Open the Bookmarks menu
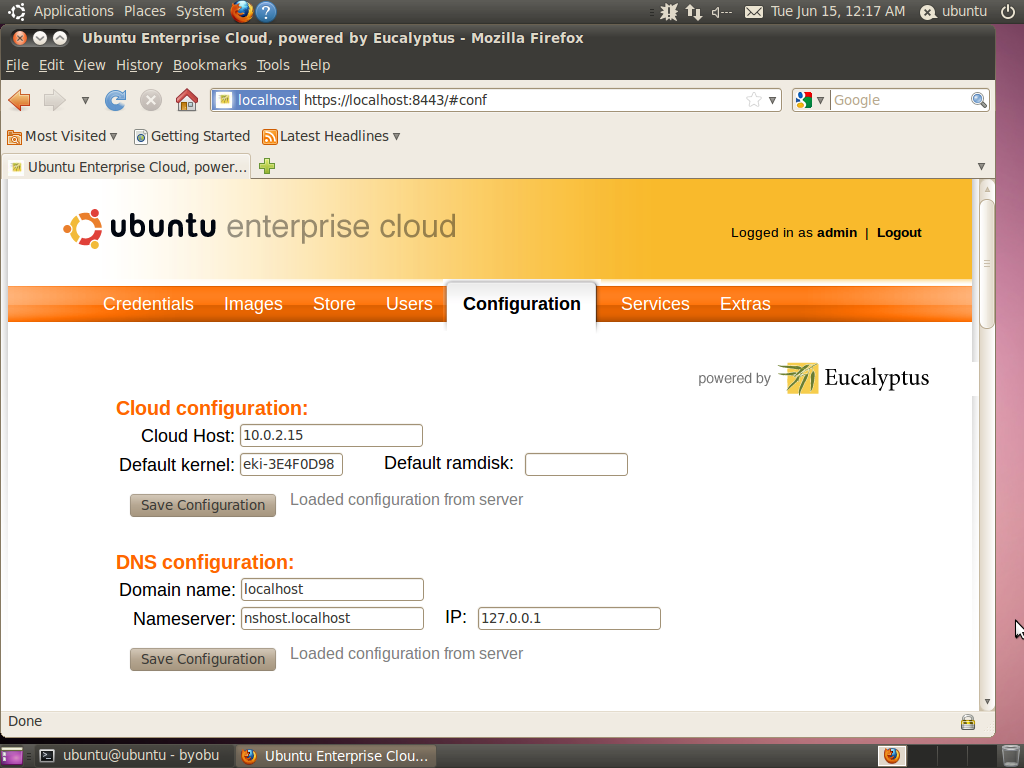This screenshot has height=768, width=1024. tap(210, 65)
